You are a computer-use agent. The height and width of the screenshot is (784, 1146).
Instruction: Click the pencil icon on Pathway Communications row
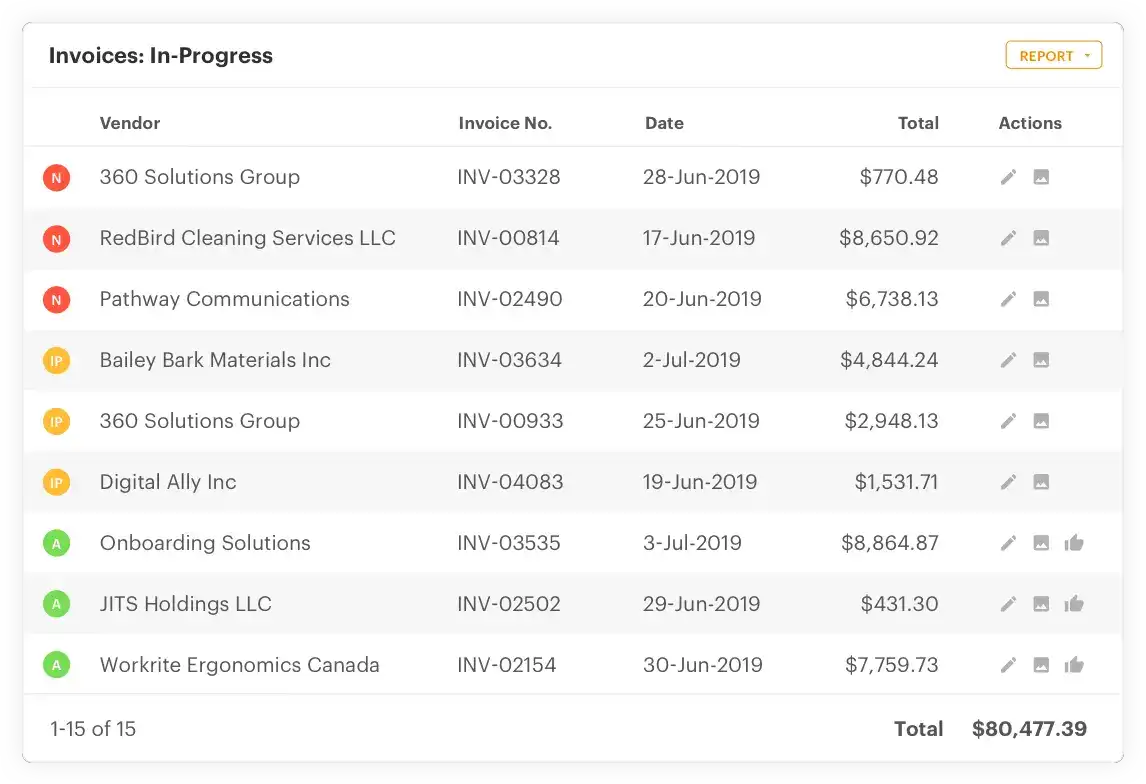[x=1008, y=299]
